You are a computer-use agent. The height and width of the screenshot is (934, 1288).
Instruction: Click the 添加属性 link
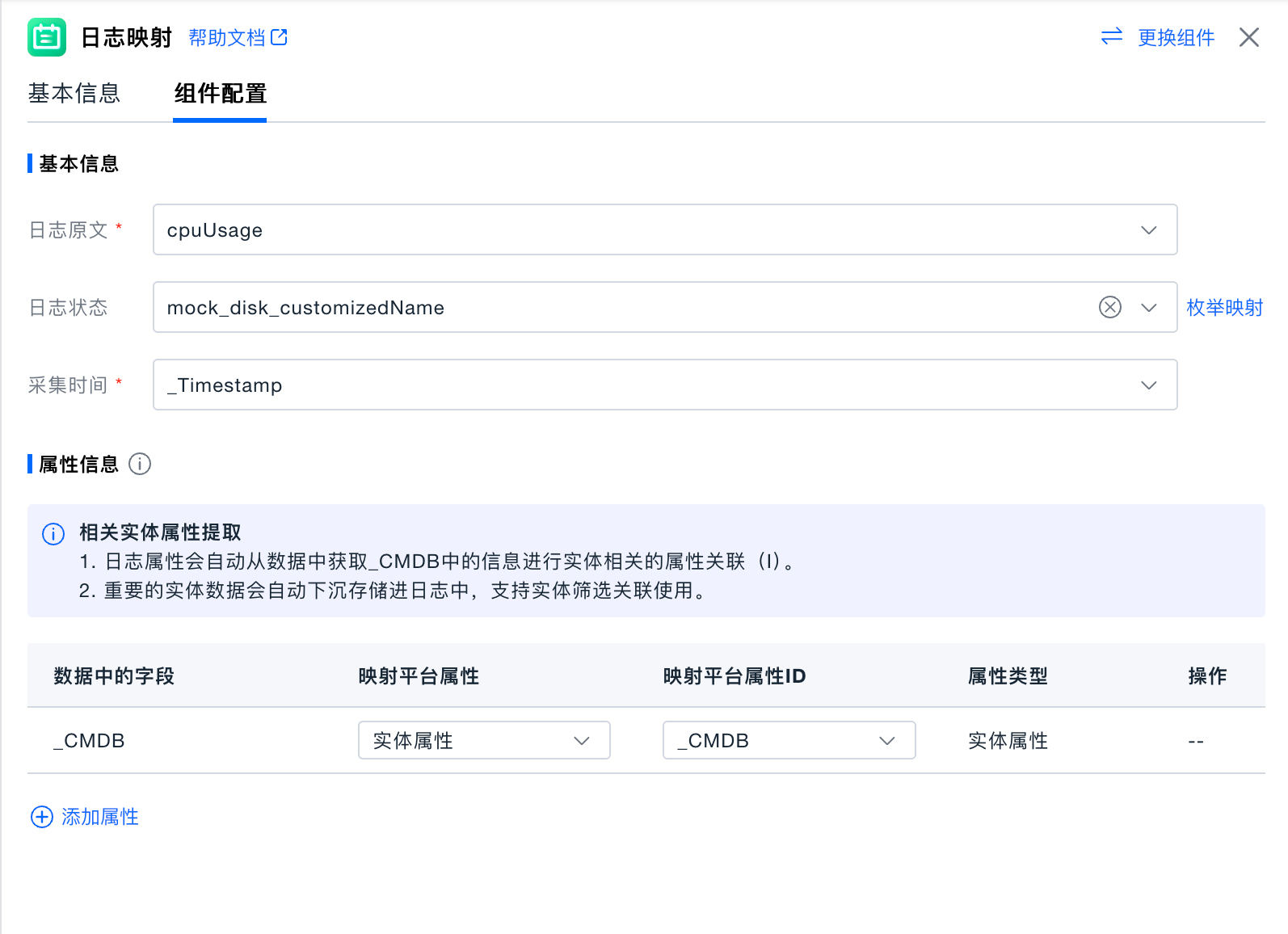(100, 817)
